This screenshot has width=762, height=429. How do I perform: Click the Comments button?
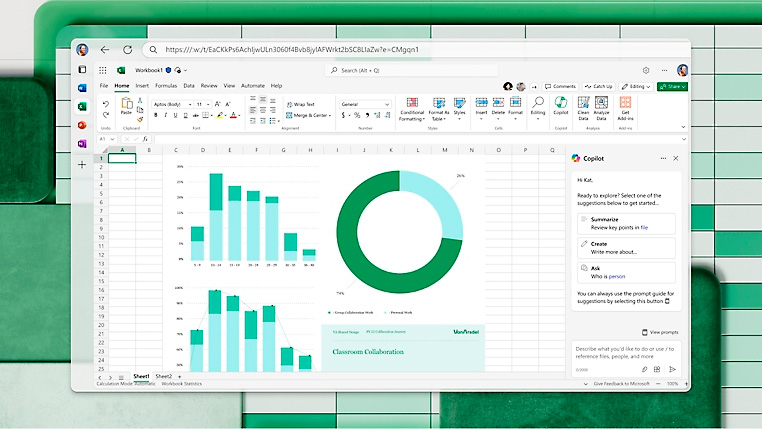(562, 86)
